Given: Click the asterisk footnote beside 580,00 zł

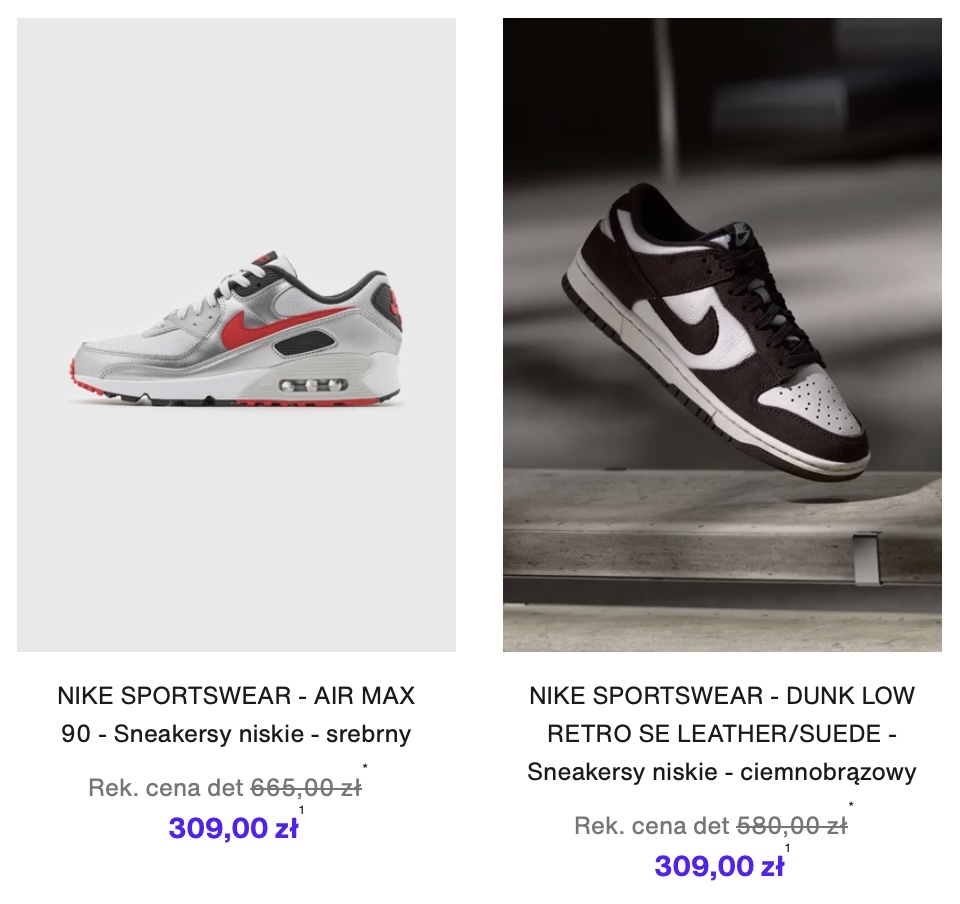Looking at the screenshot, I should 851,806.
